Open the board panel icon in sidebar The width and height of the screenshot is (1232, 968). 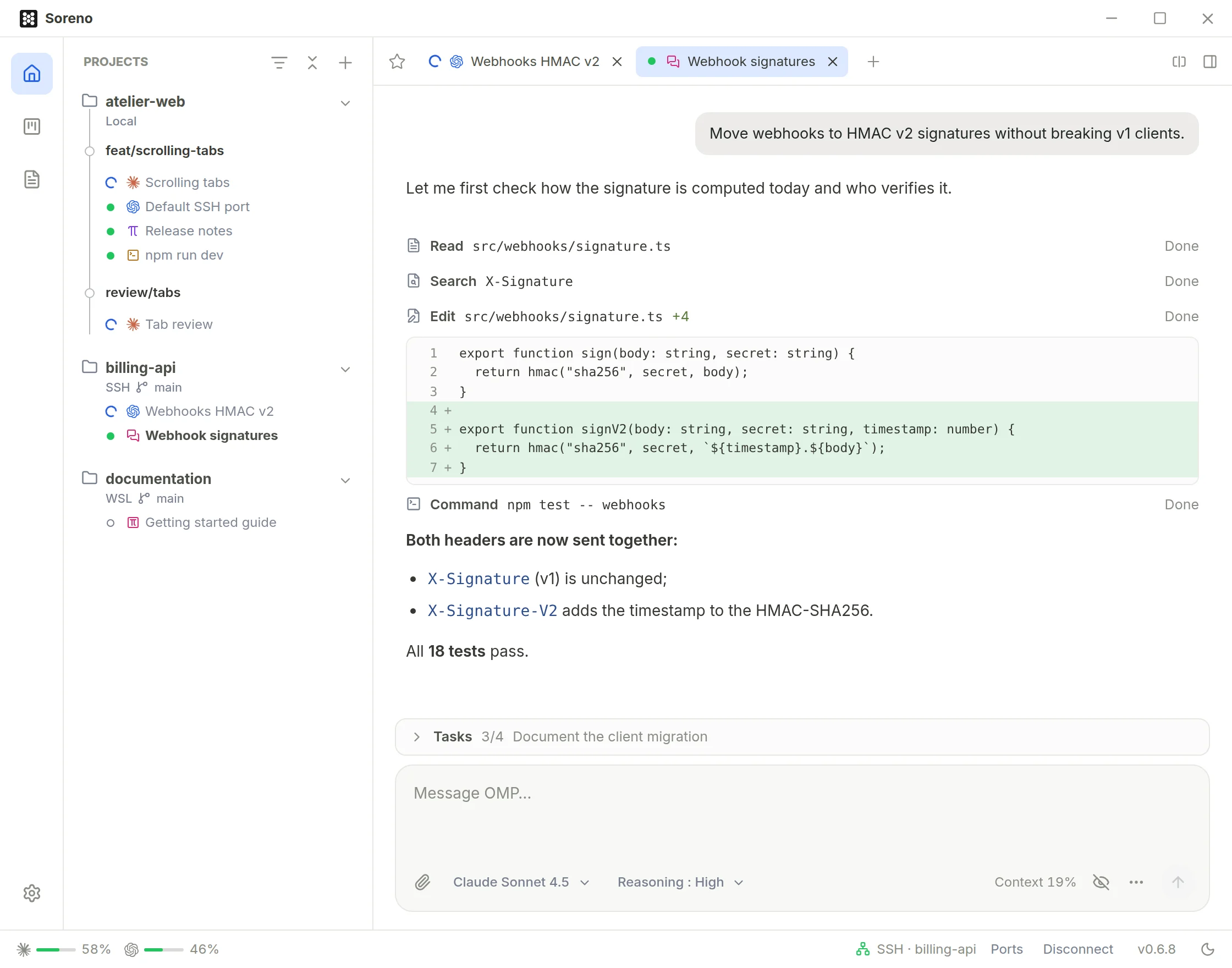(32, 127)
